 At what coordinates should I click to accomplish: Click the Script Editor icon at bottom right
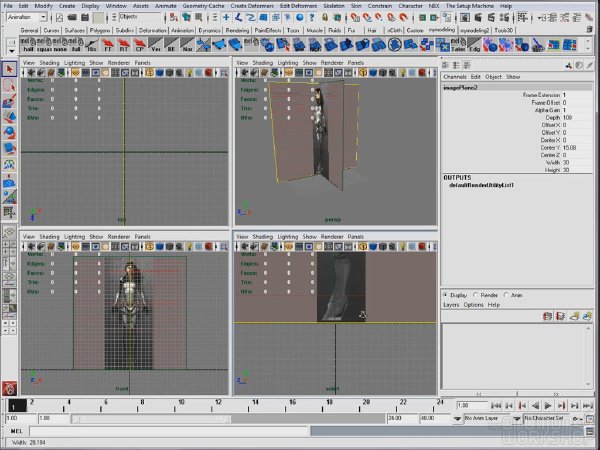(590, 431)
